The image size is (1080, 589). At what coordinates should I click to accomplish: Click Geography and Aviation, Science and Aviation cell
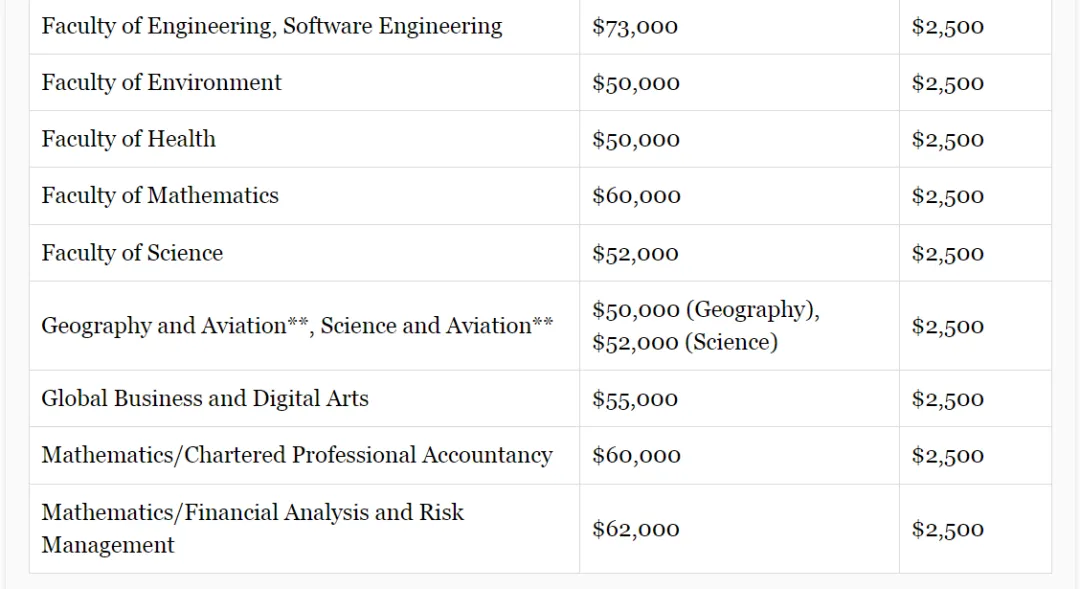(x=304, y=326)
